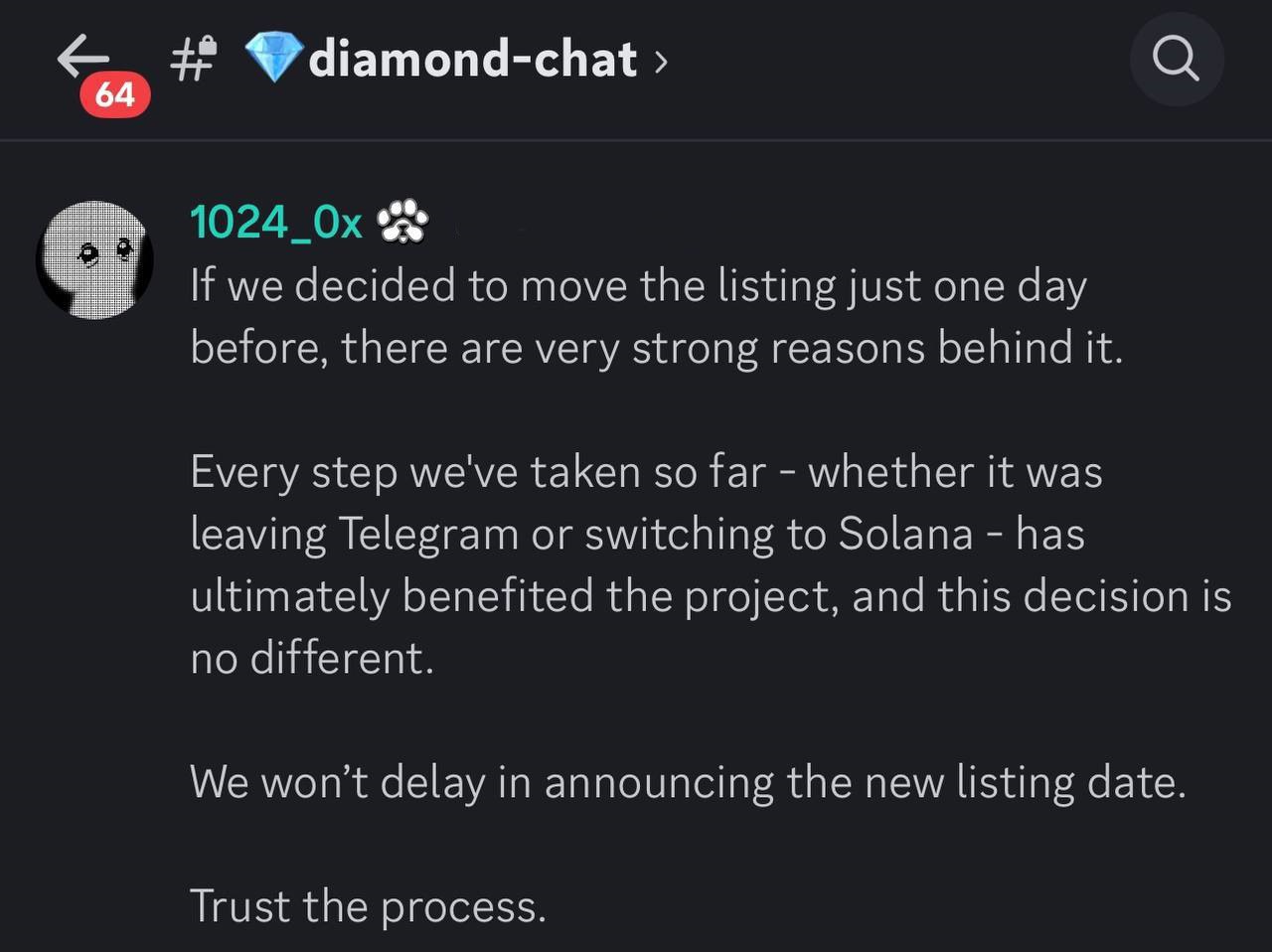This screenshot has height=952, width=1272.
Task: Click the red 64 unread badge
Action: [x=115, y=94]
